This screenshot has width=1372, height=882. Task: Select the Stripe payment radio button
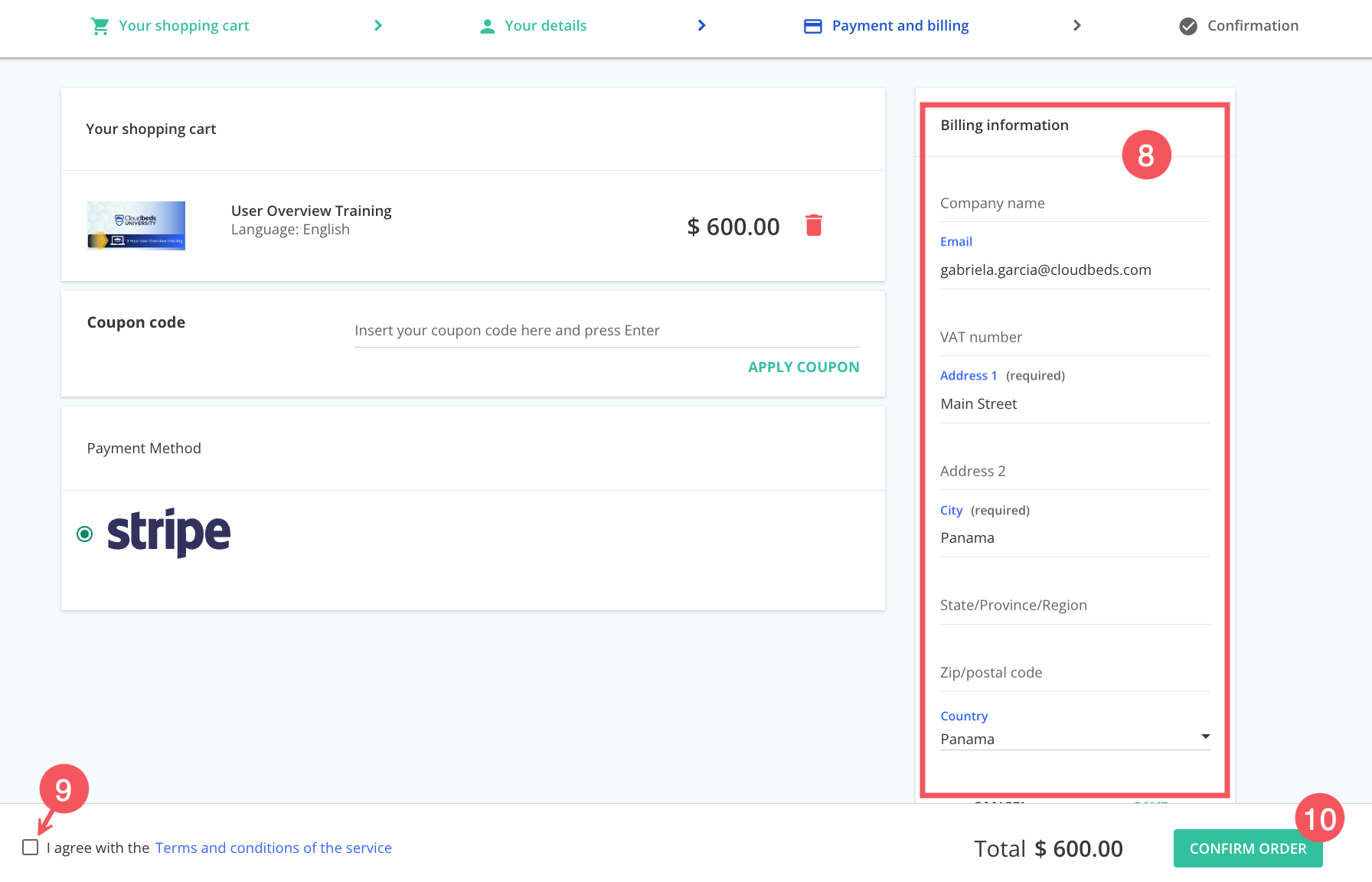85,534
